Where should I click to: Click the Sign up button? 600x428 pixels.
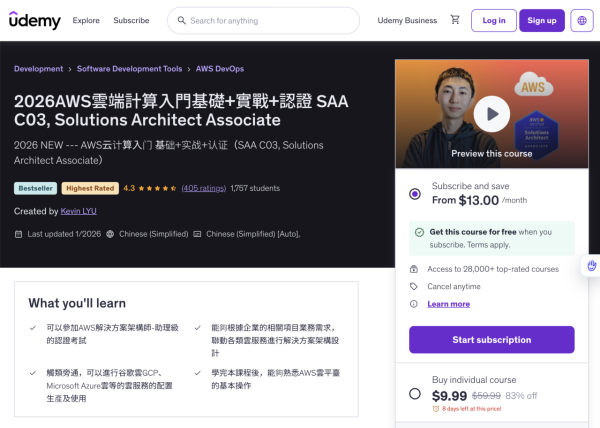pos(542,20)
